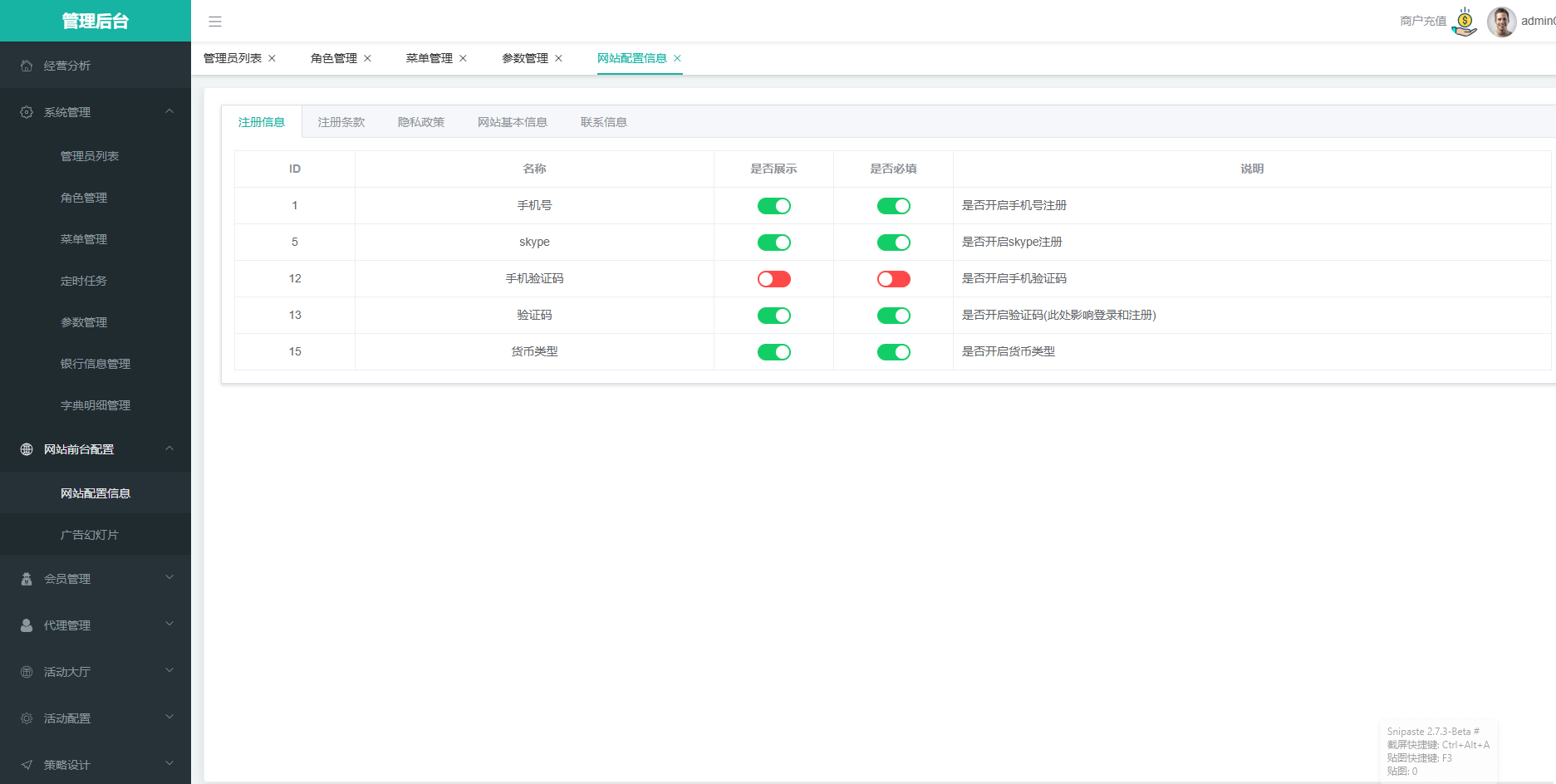Click the hamburger menu collapse icon
Viewport: 1556px width, 784px height.
click(215, 22)
